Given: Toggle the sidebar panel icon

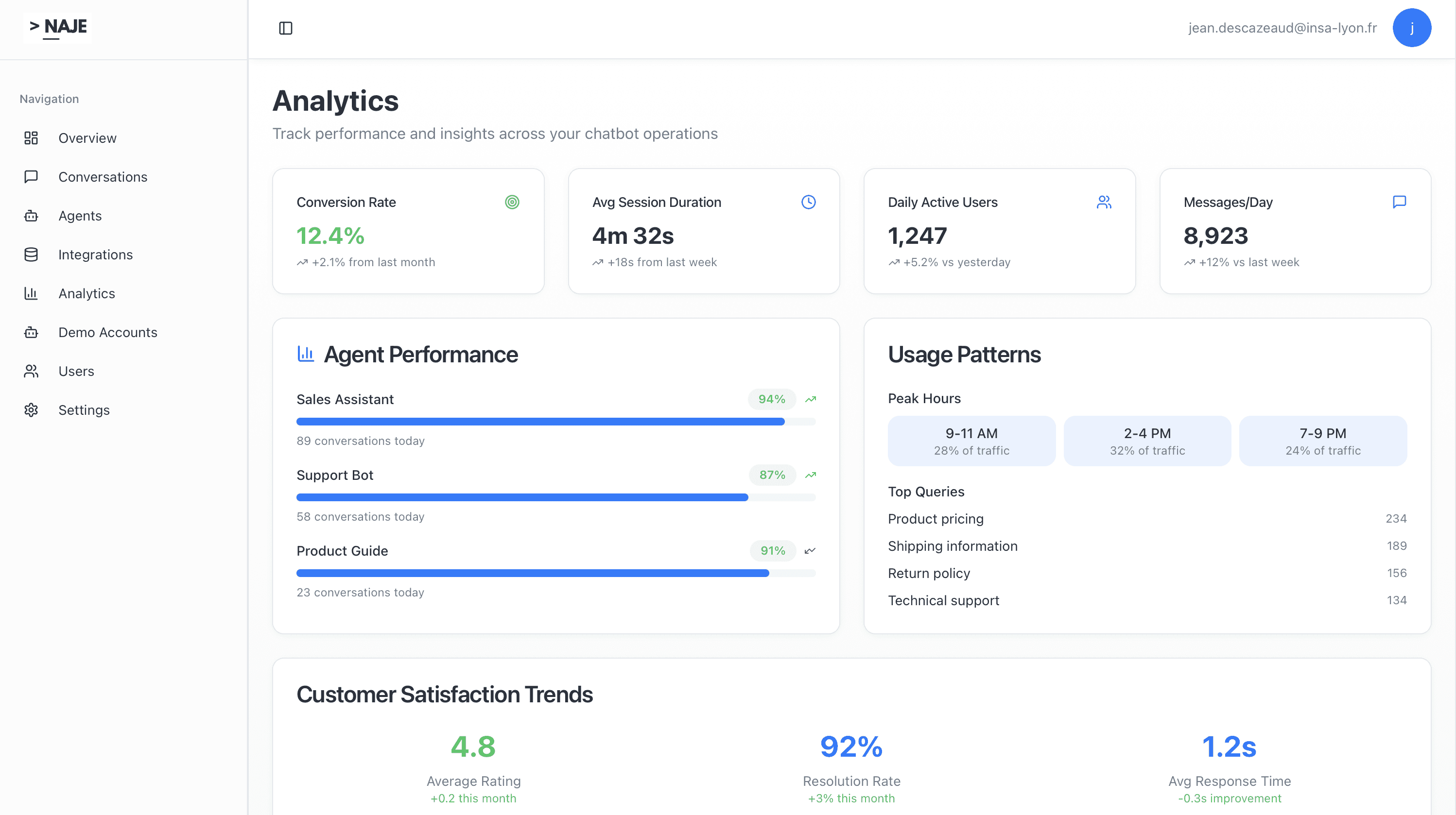Looking at the screenshot, I should (285, 28).
